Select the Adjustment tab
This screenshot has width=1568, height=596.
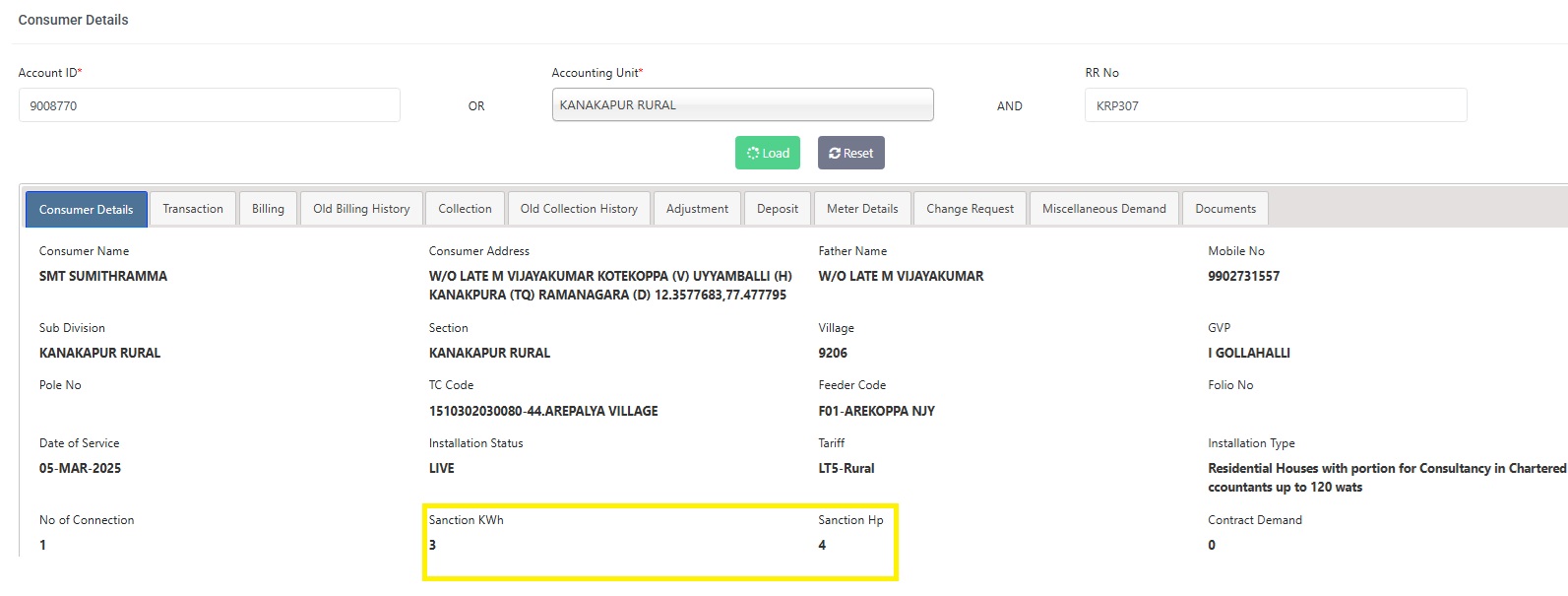[x=697, y=209]
